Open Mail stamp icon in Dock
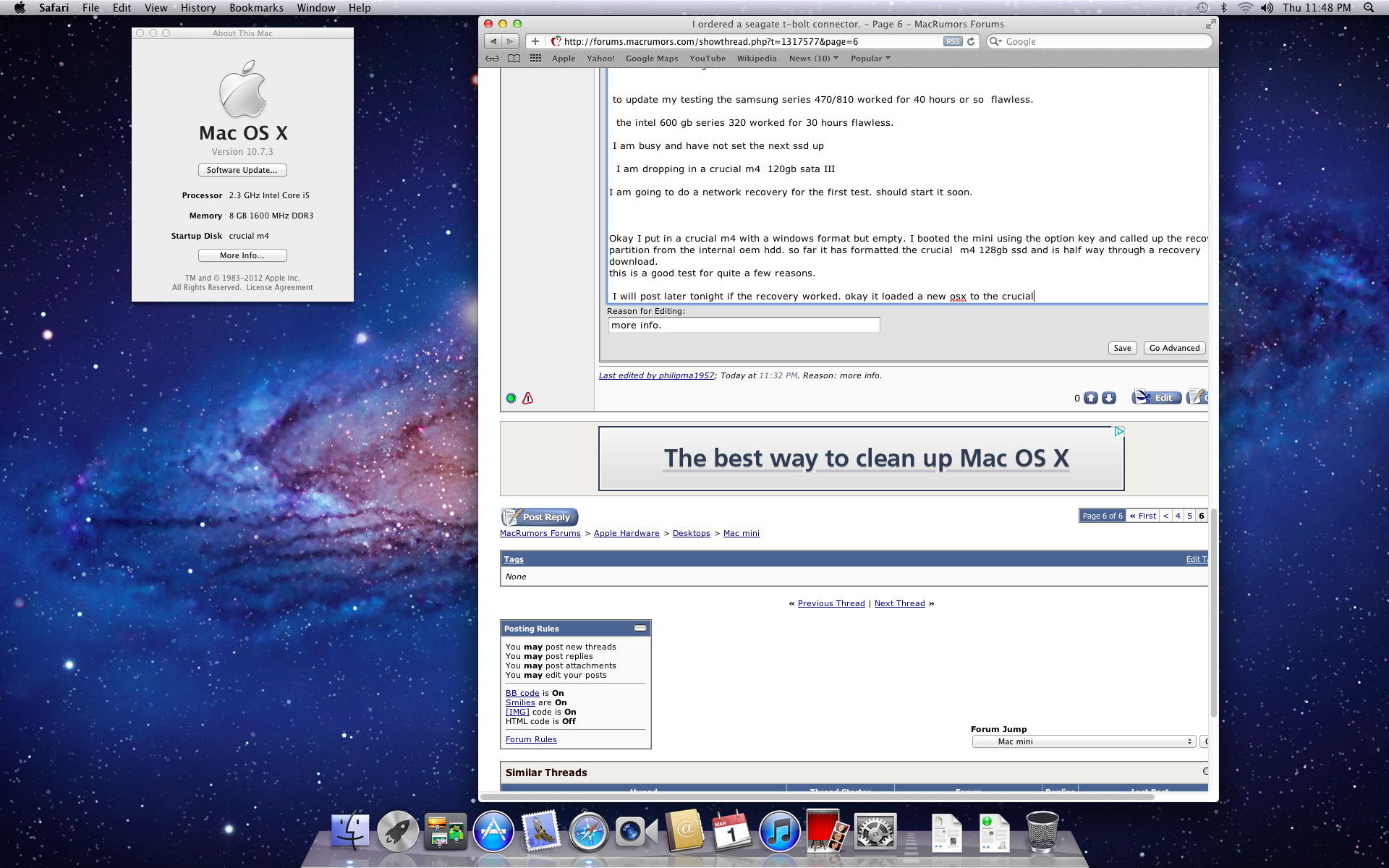This screenshot has width=1389, height=868. (541, 830)
